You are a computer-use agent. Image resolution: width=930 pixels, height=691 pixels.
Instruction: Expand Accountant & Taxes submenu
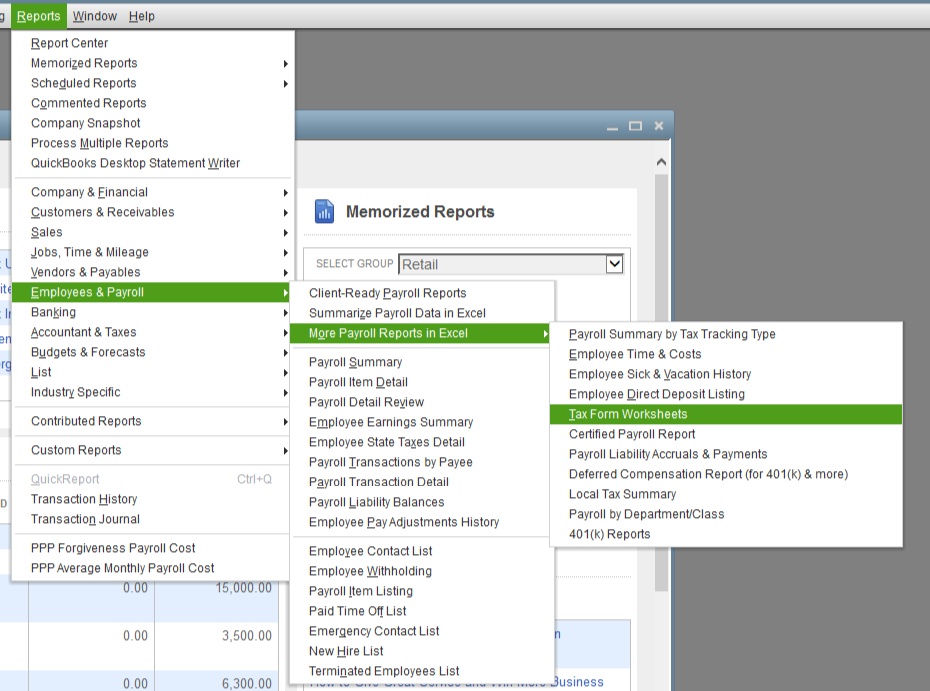coord(152,332)
